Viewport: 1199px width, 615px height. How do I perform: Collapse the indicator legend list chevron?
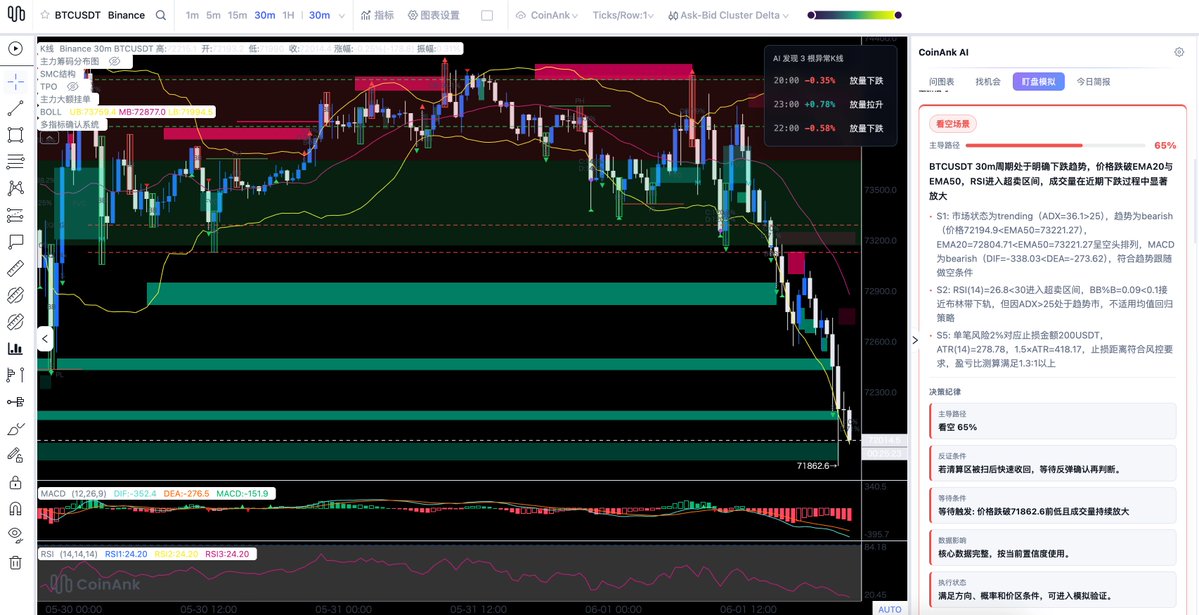(x=48, y=138)
